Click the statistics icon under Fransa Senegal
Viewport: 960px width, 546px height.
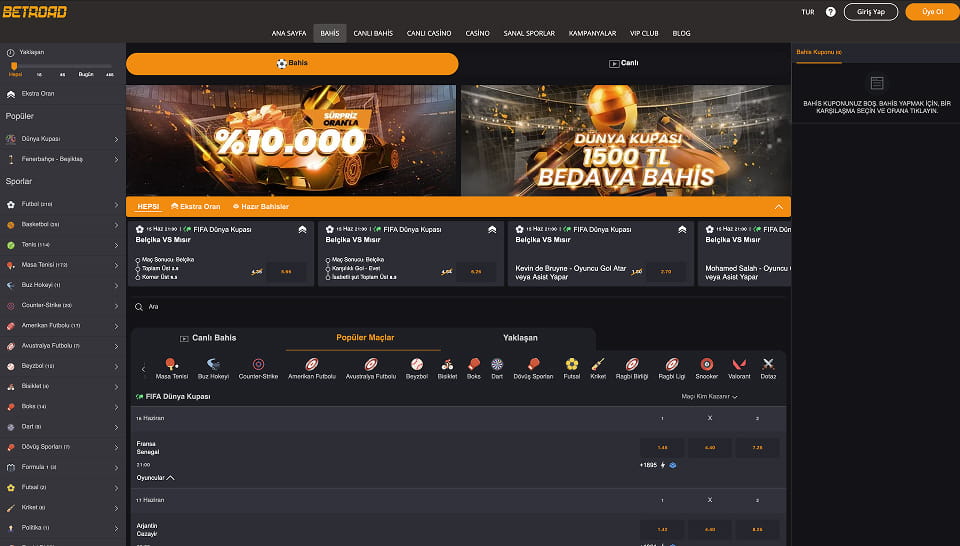673,465
